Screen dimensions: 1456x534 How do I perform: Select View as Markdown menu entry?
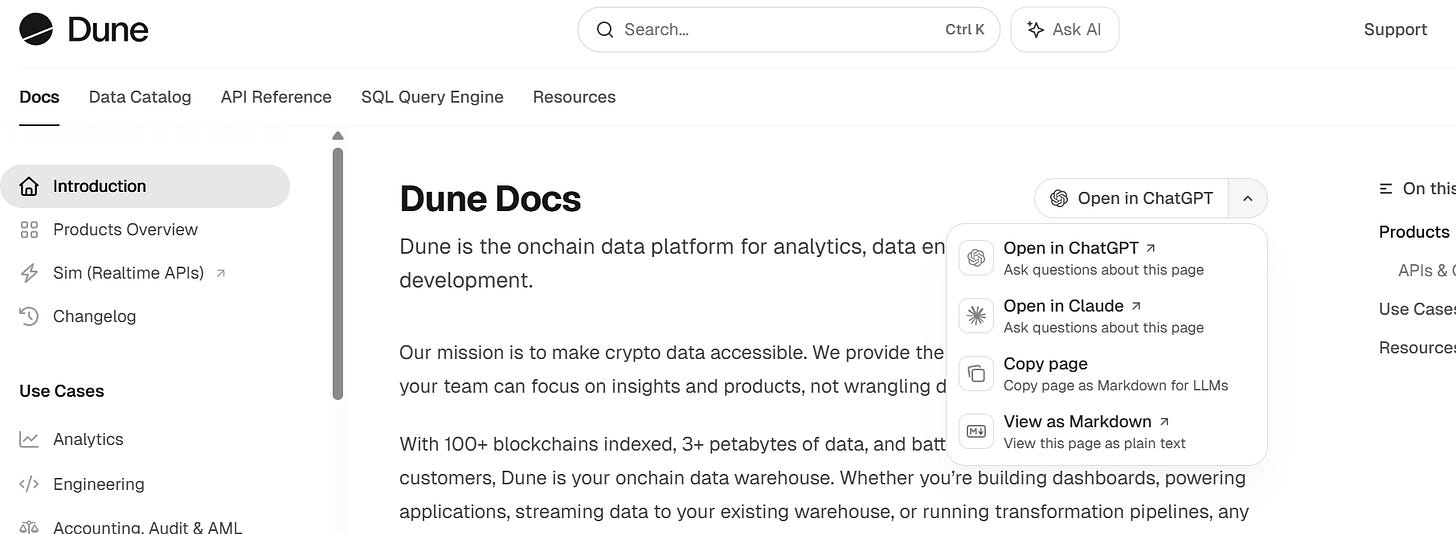click(x=1107, y=432)
